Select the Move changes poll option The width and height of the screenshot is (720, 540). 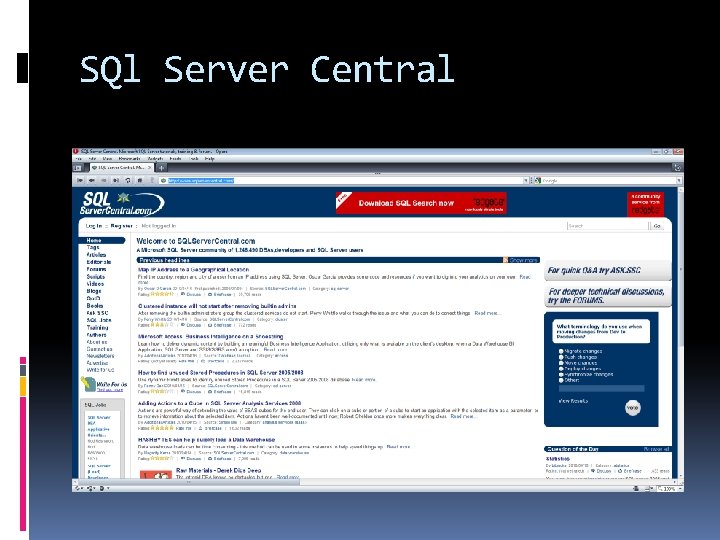pyautogui.click(x=561, y=363)
